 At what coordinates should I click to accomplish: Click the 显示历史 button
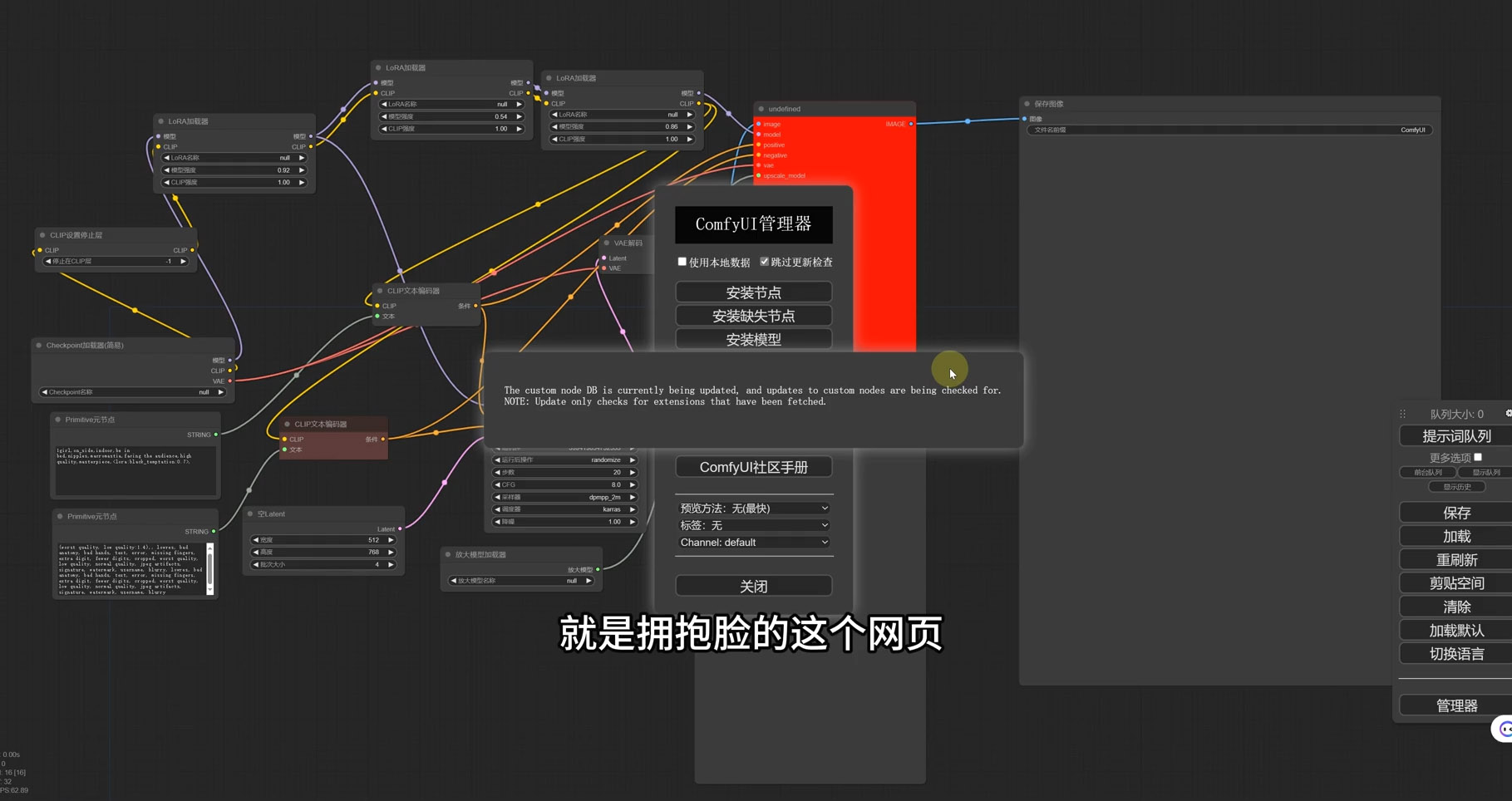[1457, 487]
